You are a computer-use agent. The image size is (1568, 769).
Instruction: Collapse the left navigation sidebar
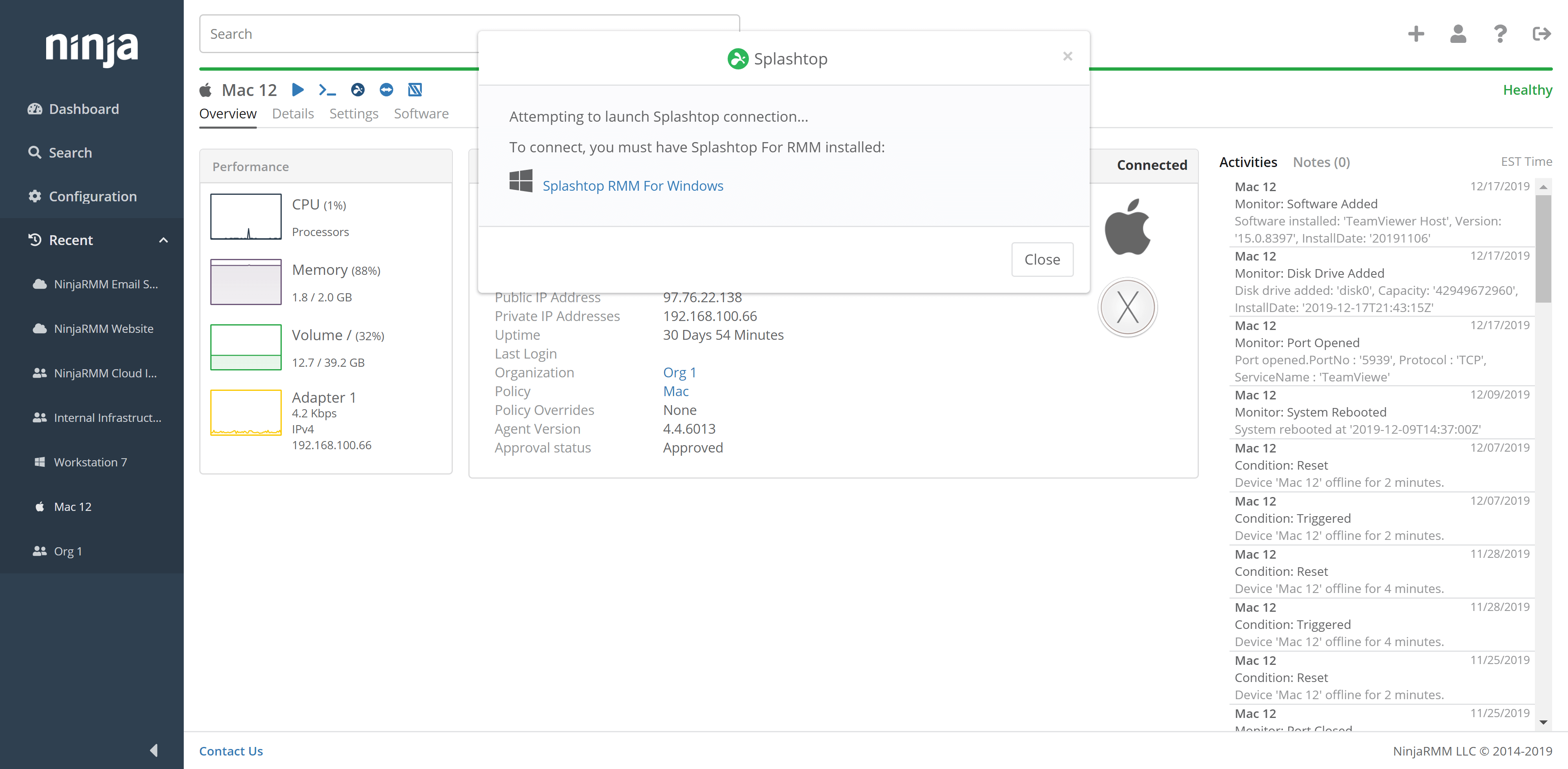click(154, 751)
